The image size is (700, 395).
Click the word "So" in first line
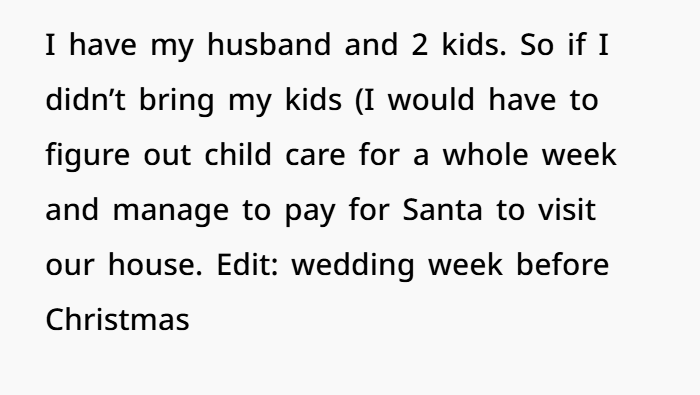(537, 45)
